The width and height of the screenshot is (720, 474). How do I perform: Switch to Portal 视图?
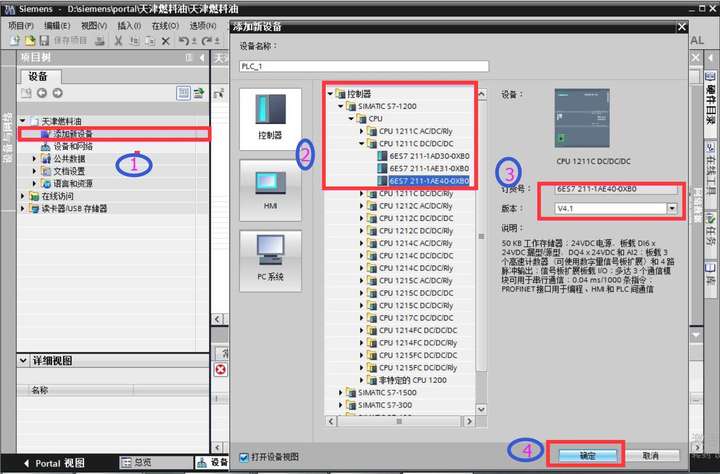[x=54, y=463]
